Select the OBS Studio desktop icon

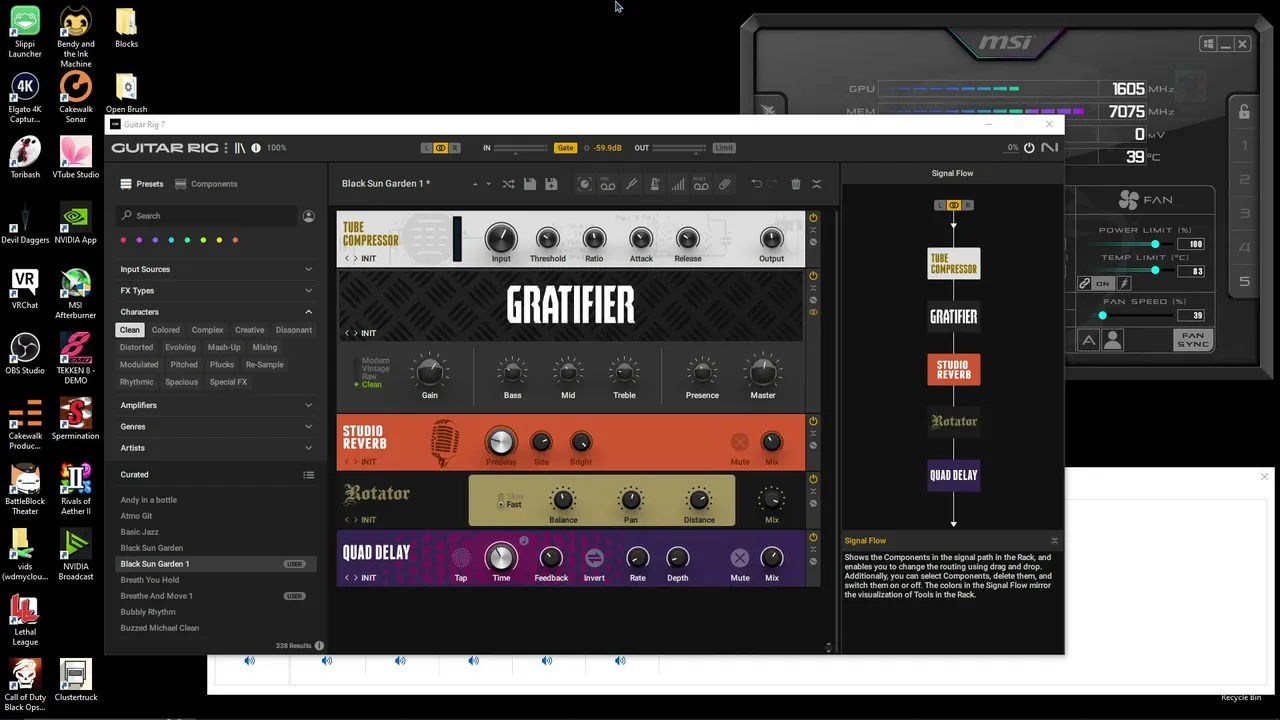click(25, 354)
